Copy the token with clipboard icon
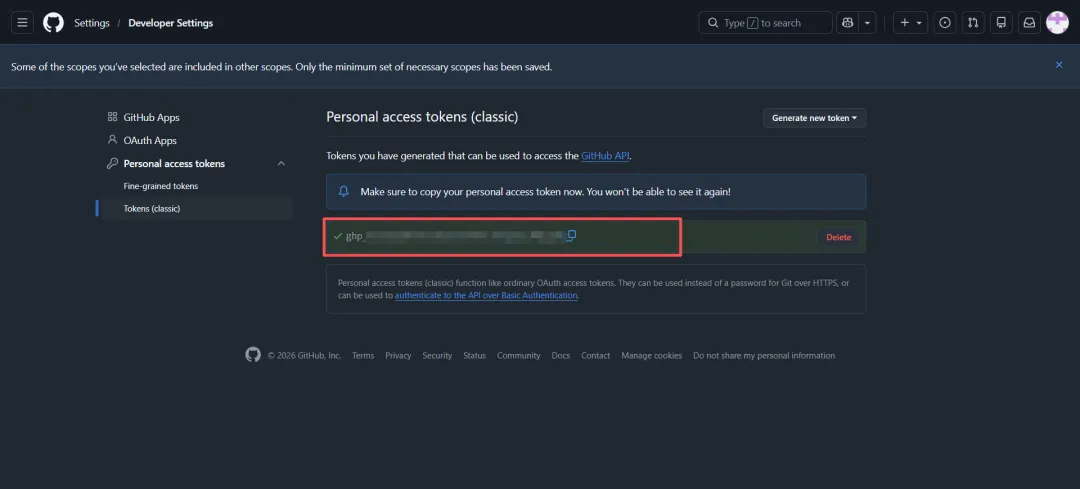 click(571, 236)
